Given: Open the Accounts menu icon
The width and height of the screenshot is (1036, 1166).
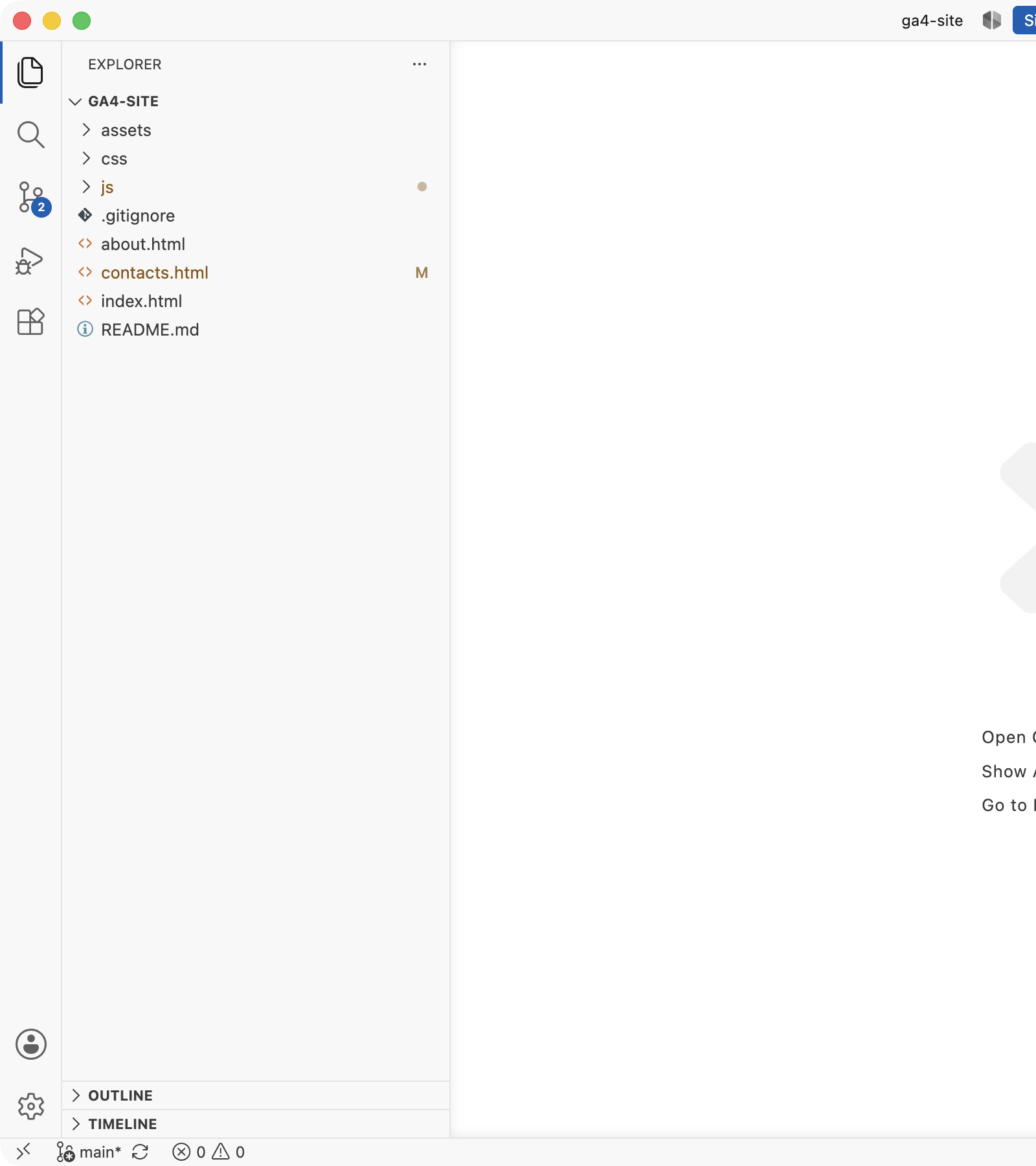Looking at the screenshot, I should tap(30, 1044).
